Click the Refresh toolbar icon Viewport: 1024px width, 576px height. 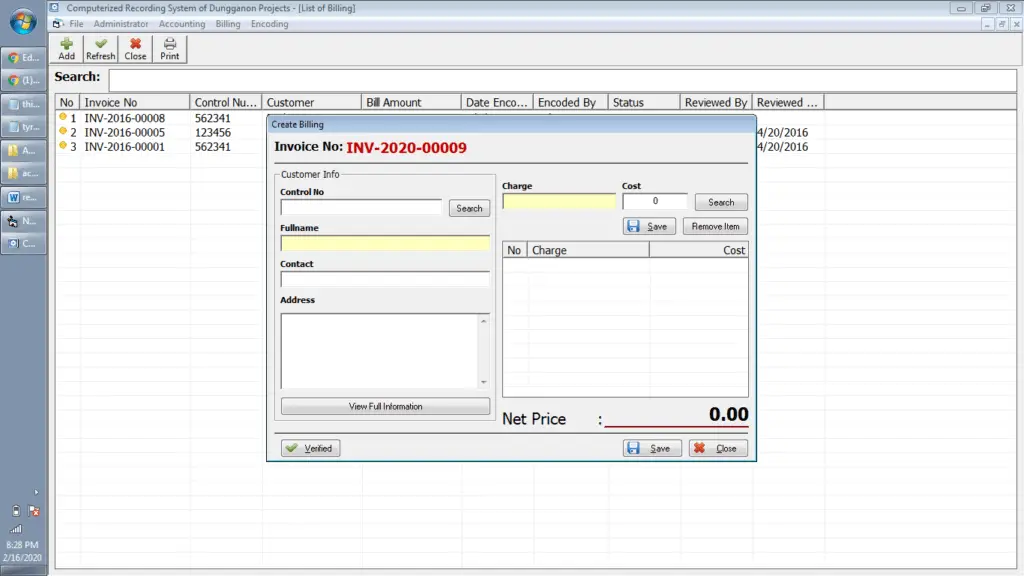click(x=100, y=46)
